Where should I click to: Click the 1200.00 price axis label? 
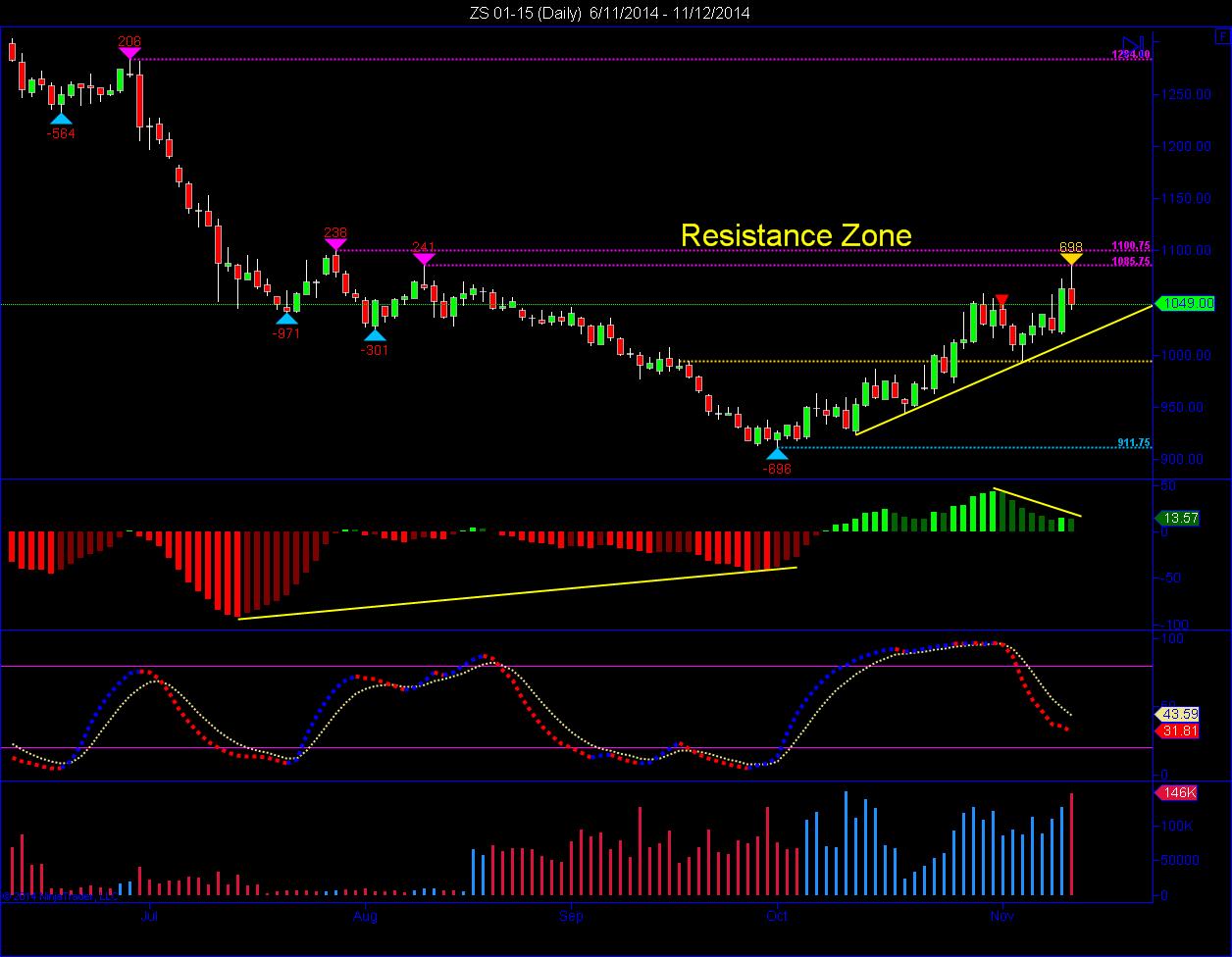pos(1187,147)
